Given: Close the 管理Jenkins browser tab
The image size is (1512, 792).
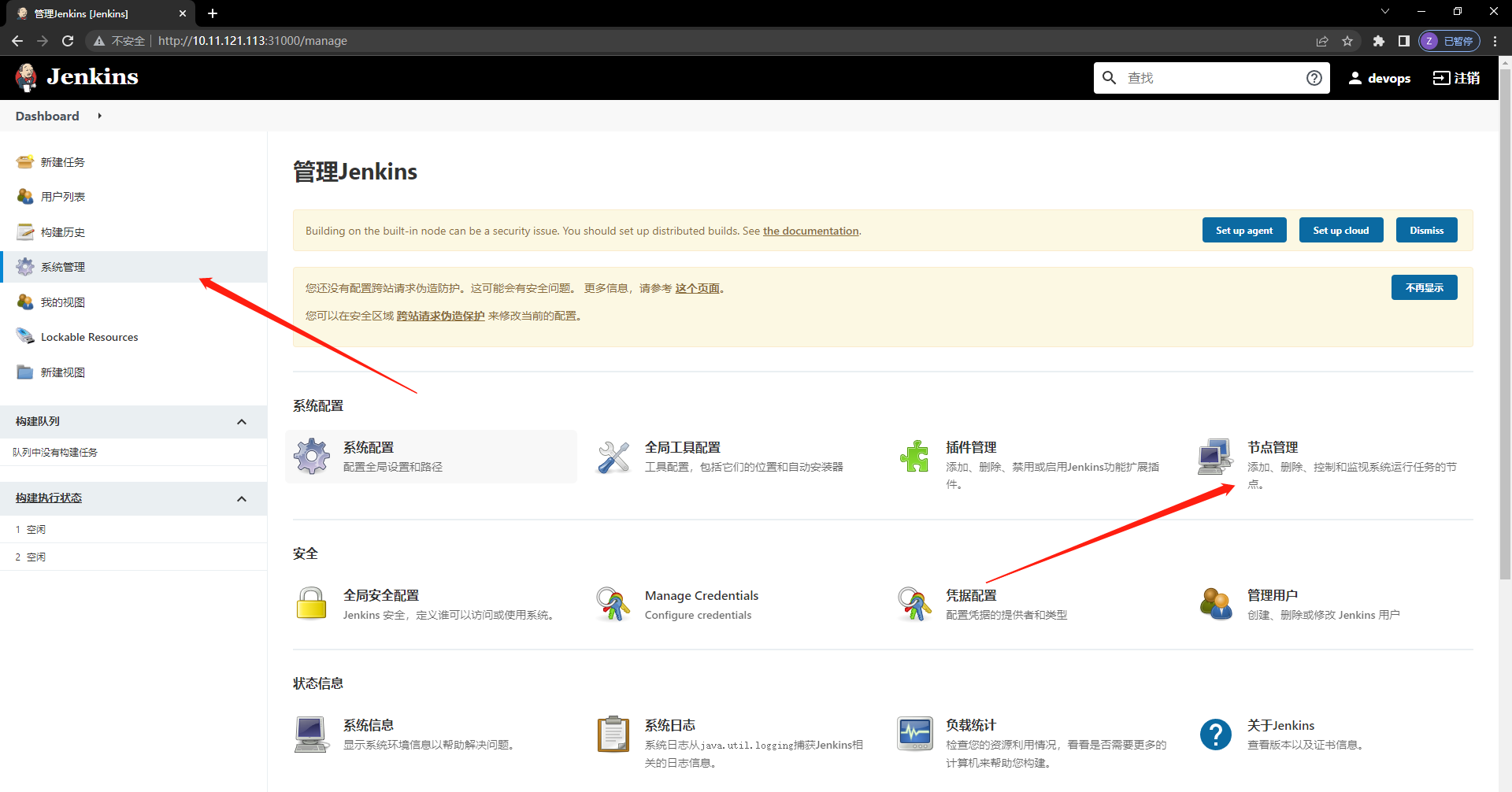Looking at the screenshot, I should click(183, 13).
